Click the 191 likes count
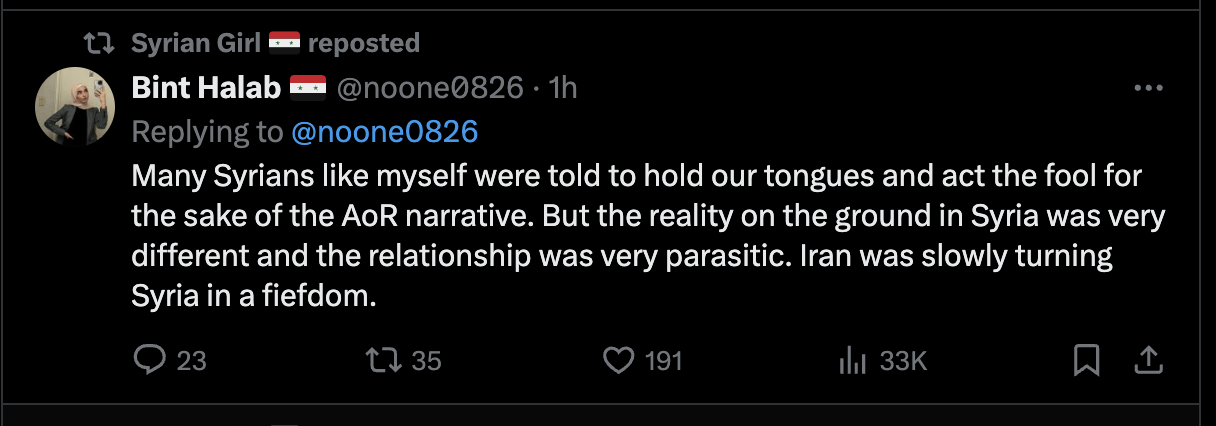The height and width of the screenshot is (426, 1216). point(663,361)
